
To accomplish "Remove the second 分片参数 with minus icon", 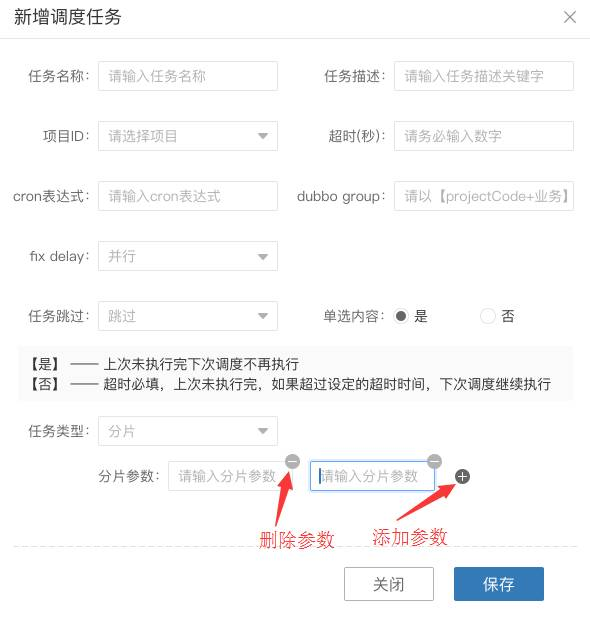I will [x=435, y=461].
